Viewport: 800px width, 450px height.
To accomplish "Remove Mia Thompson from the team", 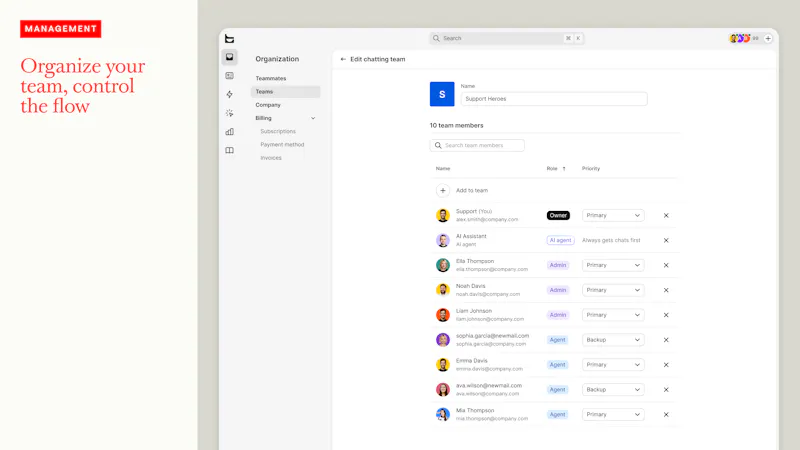I will (x=666, y=415).
